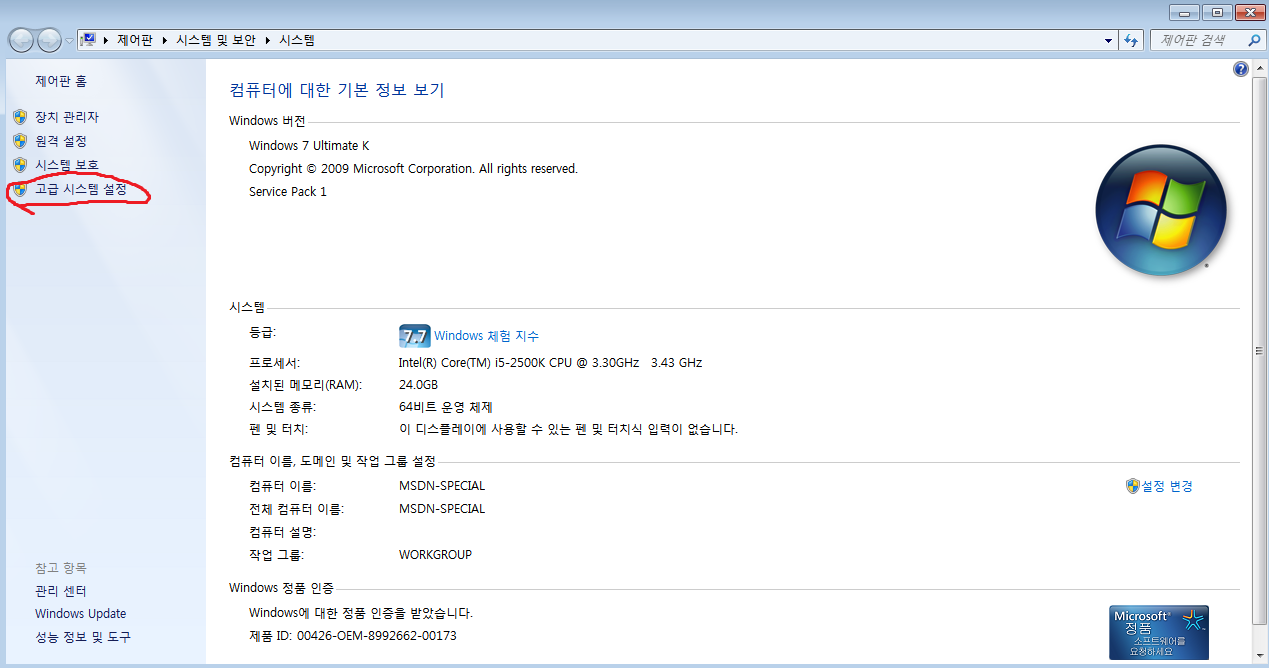Screen dimensions: 1269x668
Task: Expand arrow after 제어판 breadcrumb
Action: pos(165,40)
